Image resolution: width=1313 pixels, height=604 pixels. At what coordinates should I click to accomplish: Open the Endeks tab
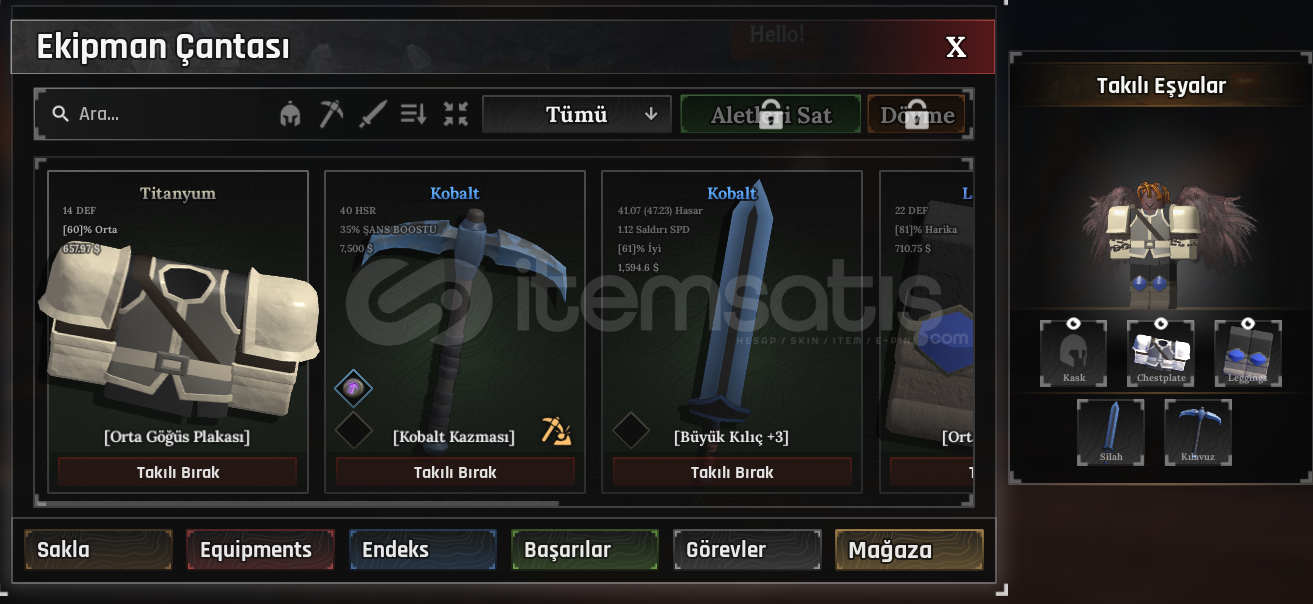pyautogui.click(x=422, y=550)
